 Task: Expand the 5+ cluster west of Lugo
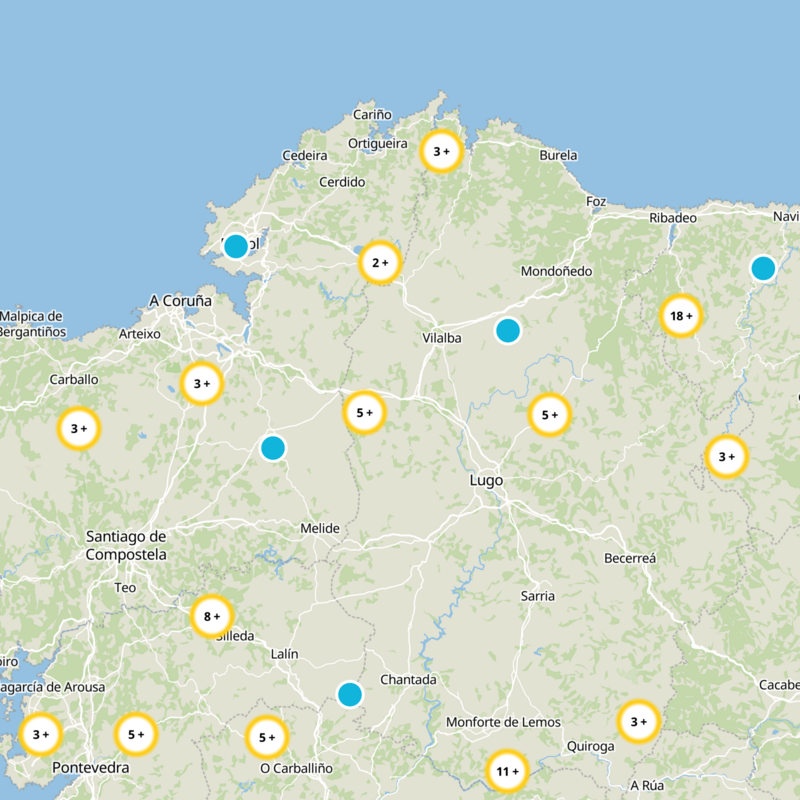point(364,412)
